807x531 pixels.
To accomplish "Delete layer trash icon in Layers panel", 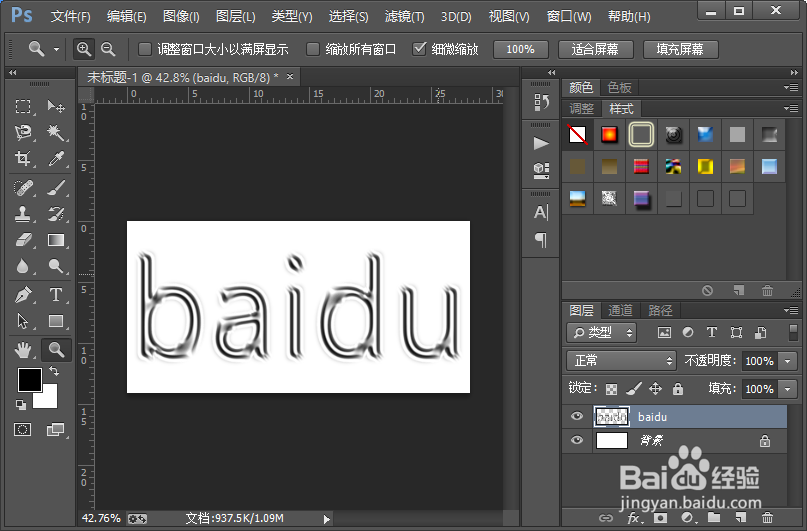I will [767, 518].
